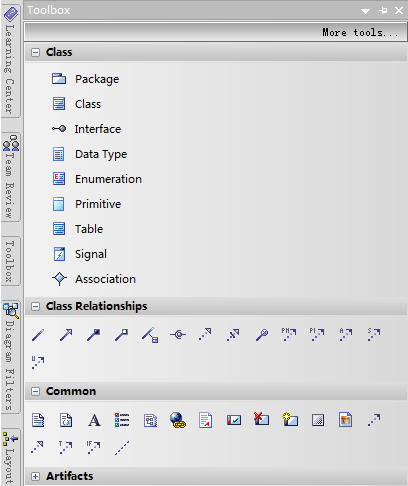Viewport: 408px width, 486px height.
Task: Select the generalization arrow in Class Relationships
Action: tap(66, 335)
